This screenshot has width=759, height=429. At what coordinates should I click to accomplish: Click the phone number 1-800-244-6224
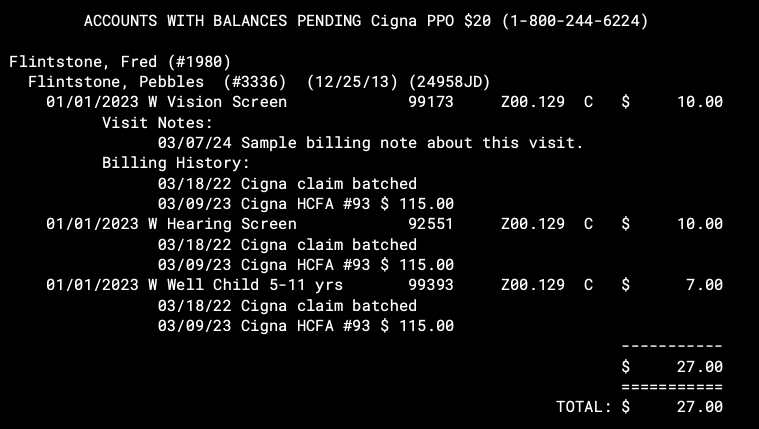coord(575,21)
